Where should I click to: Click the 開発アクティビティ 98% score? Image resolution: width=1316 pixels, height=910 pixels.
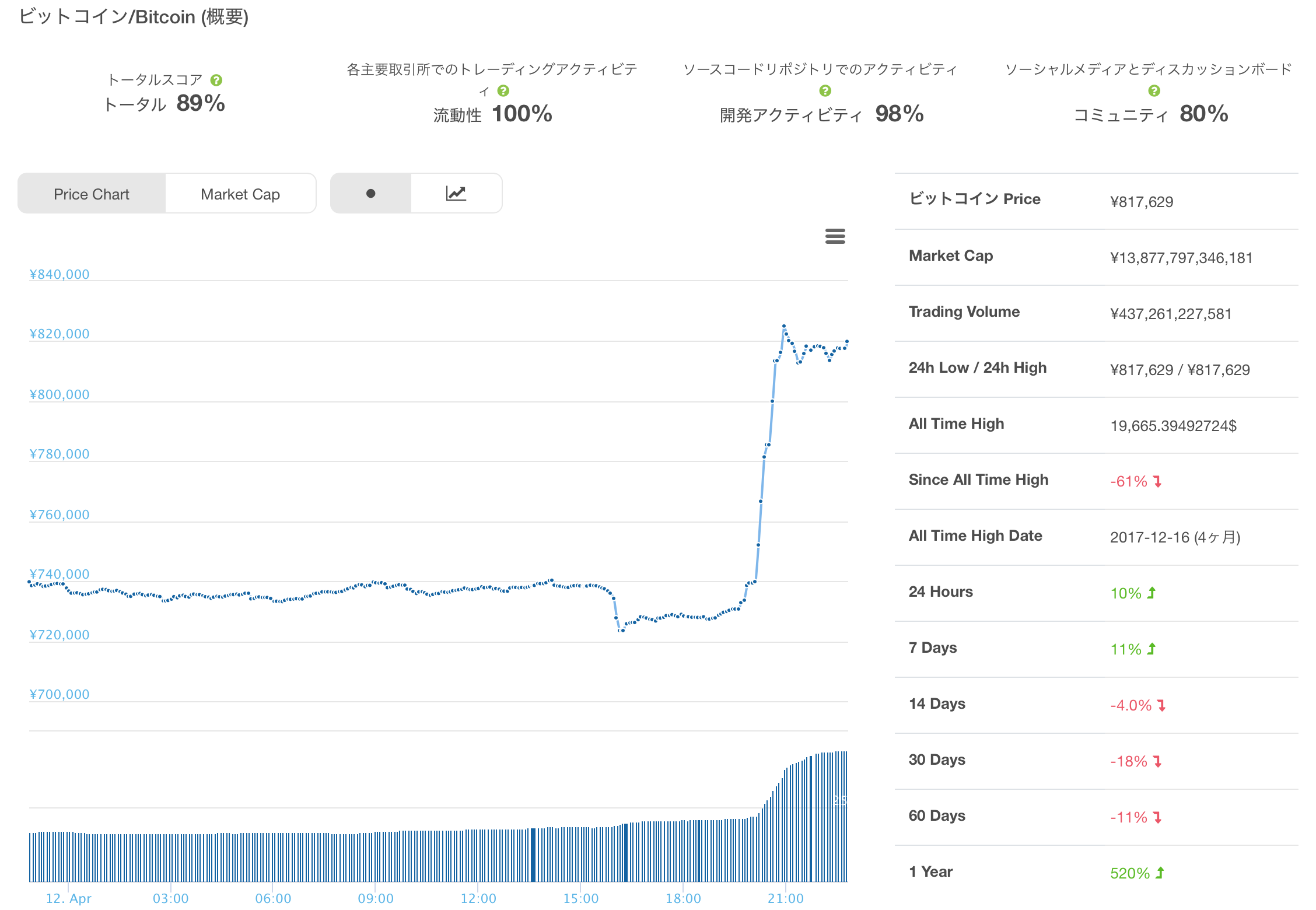click(x=822, y=114)
